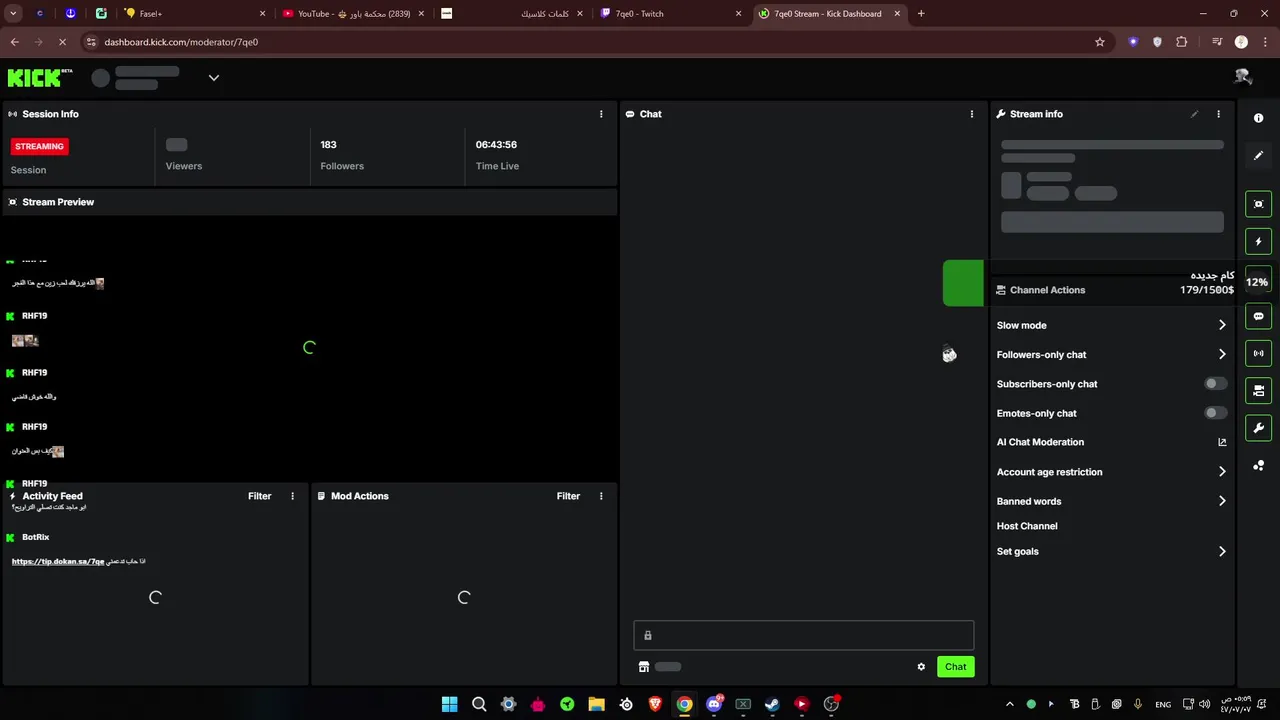This screenshot has height=720, width=1280.
Task: Open browser extensions puzzle icon
Action: 1182,42
